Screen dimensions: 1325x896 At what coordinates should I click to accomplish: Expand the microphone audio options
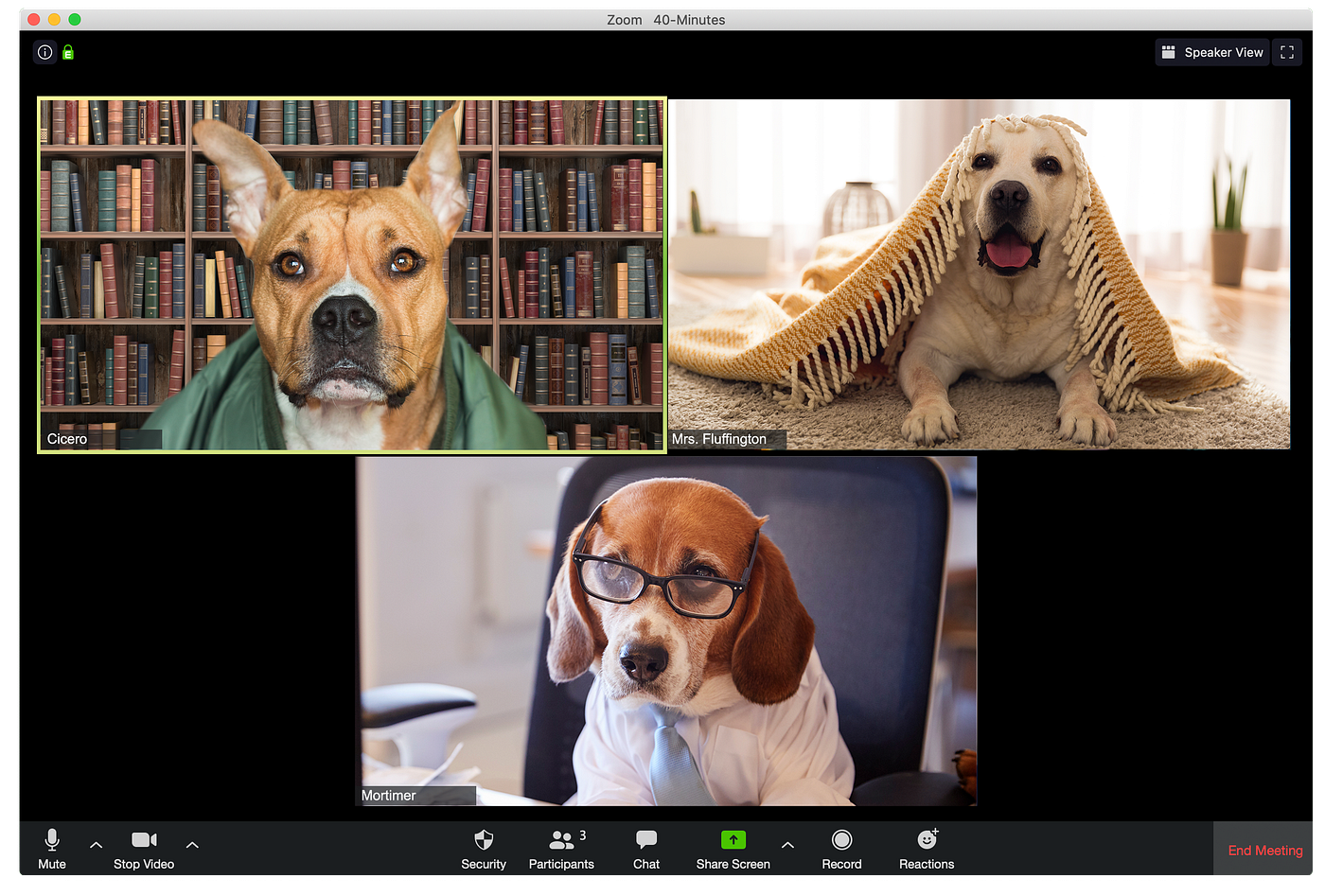click(x=96, y=844)
